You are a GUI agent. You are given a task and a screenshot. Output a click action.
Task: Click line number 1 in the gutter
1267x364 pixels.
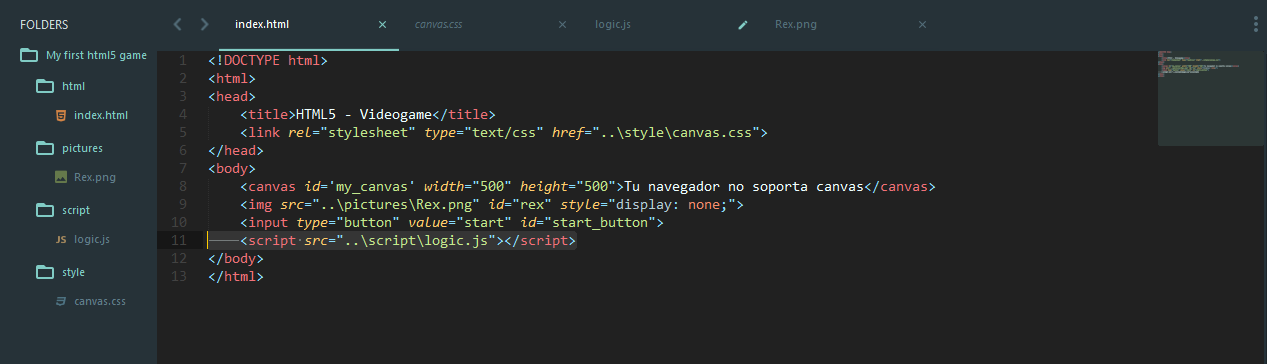pyautogui.click(x=183, y=61)
